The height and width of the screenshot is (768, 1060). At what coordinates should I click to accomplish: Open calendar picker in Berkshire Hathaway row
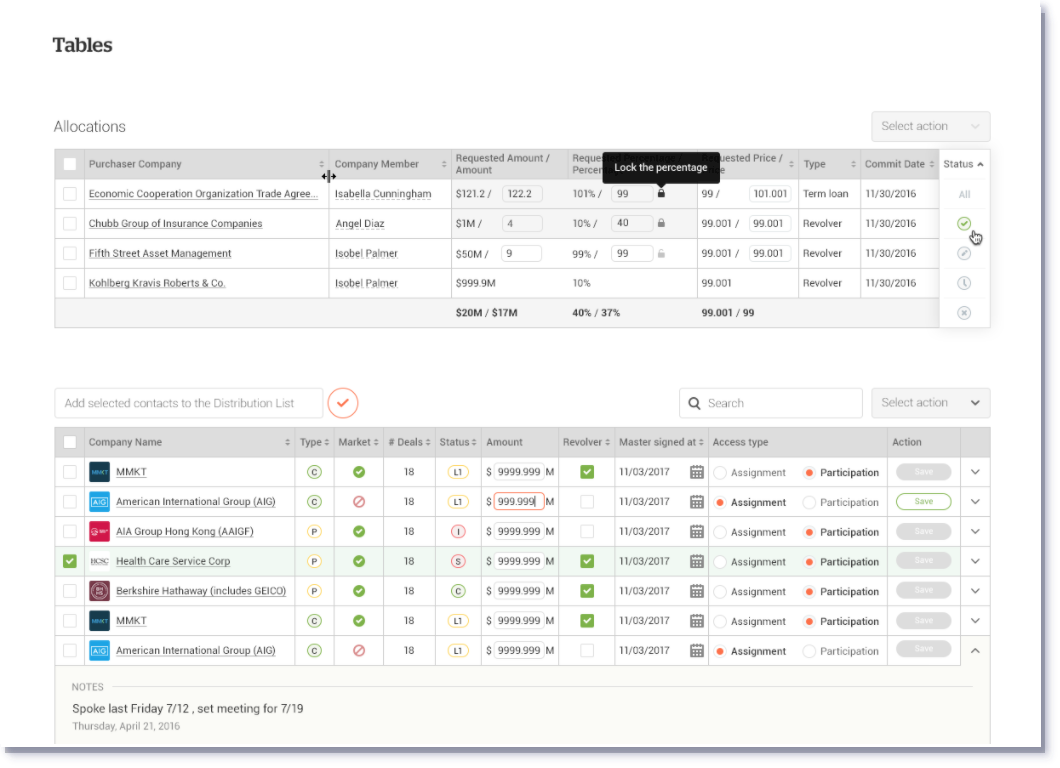(x=697, y=592)
